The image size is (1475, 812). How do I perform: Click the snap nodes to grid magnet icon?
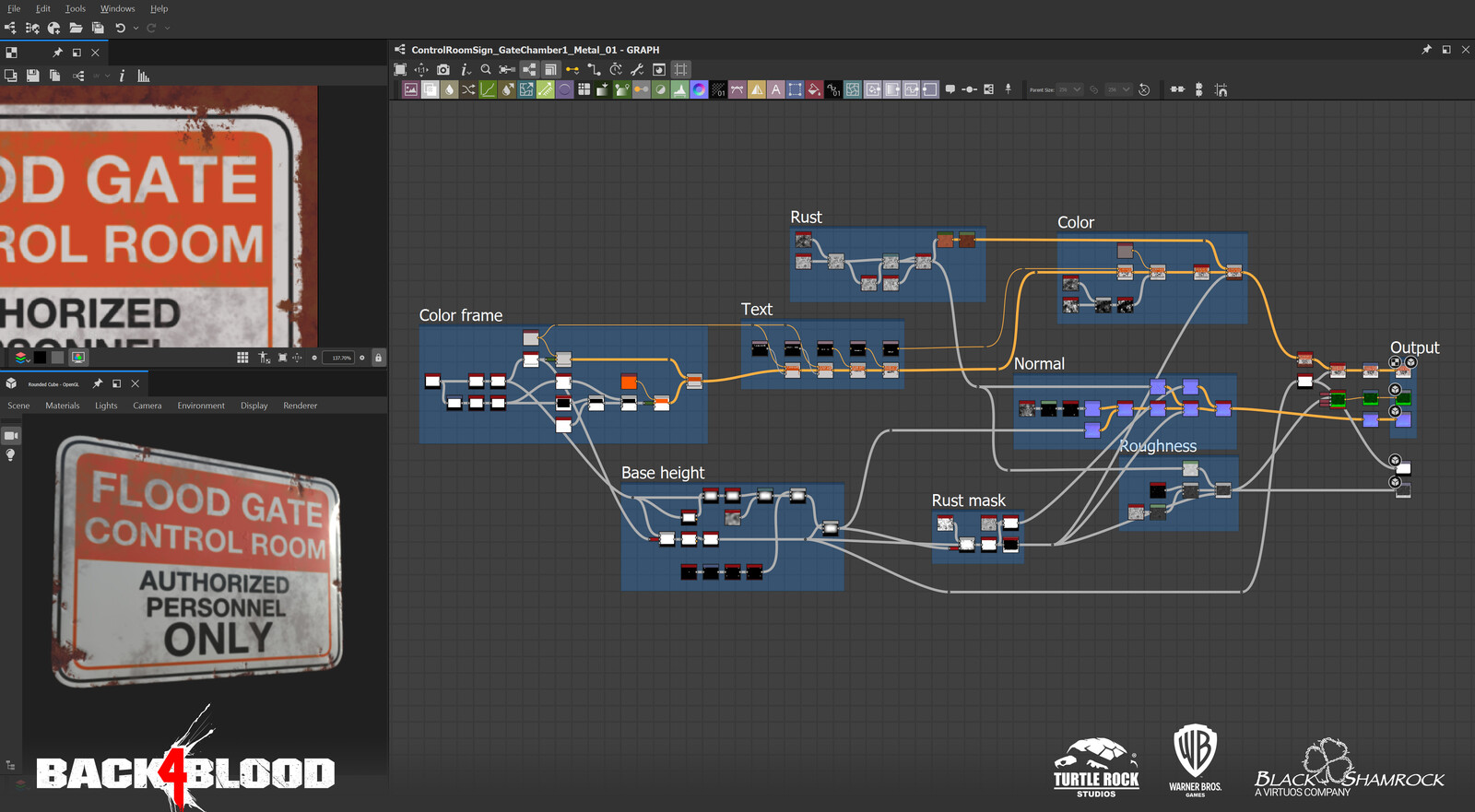[1221, 89]
